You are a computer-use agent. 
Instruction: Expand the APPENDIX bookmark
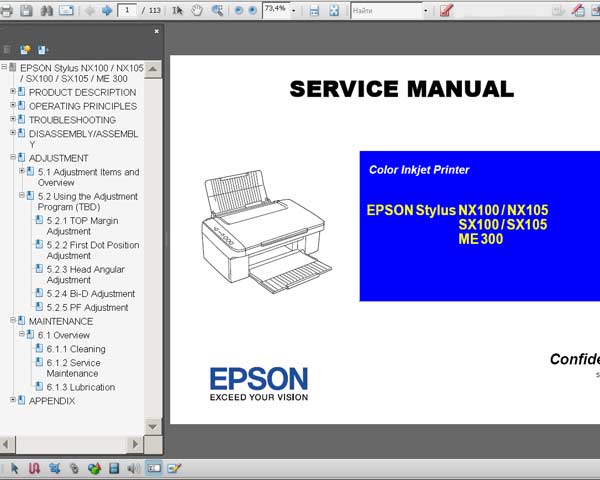[x=13, y=400]
